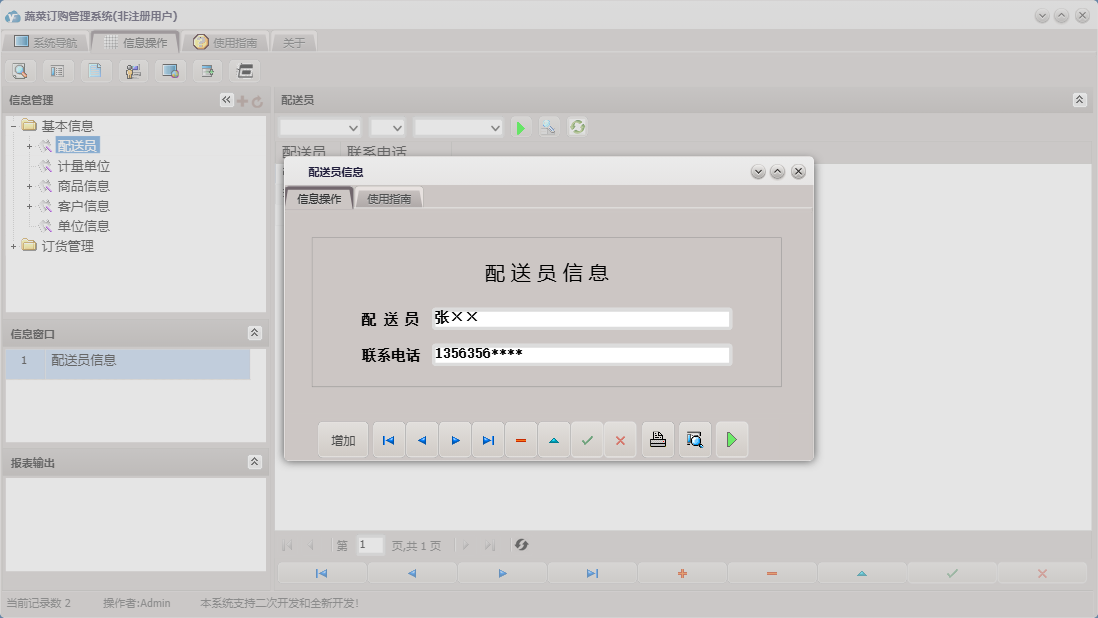Switch to the 使用指南 tab in the dialog

click(390, 198)
